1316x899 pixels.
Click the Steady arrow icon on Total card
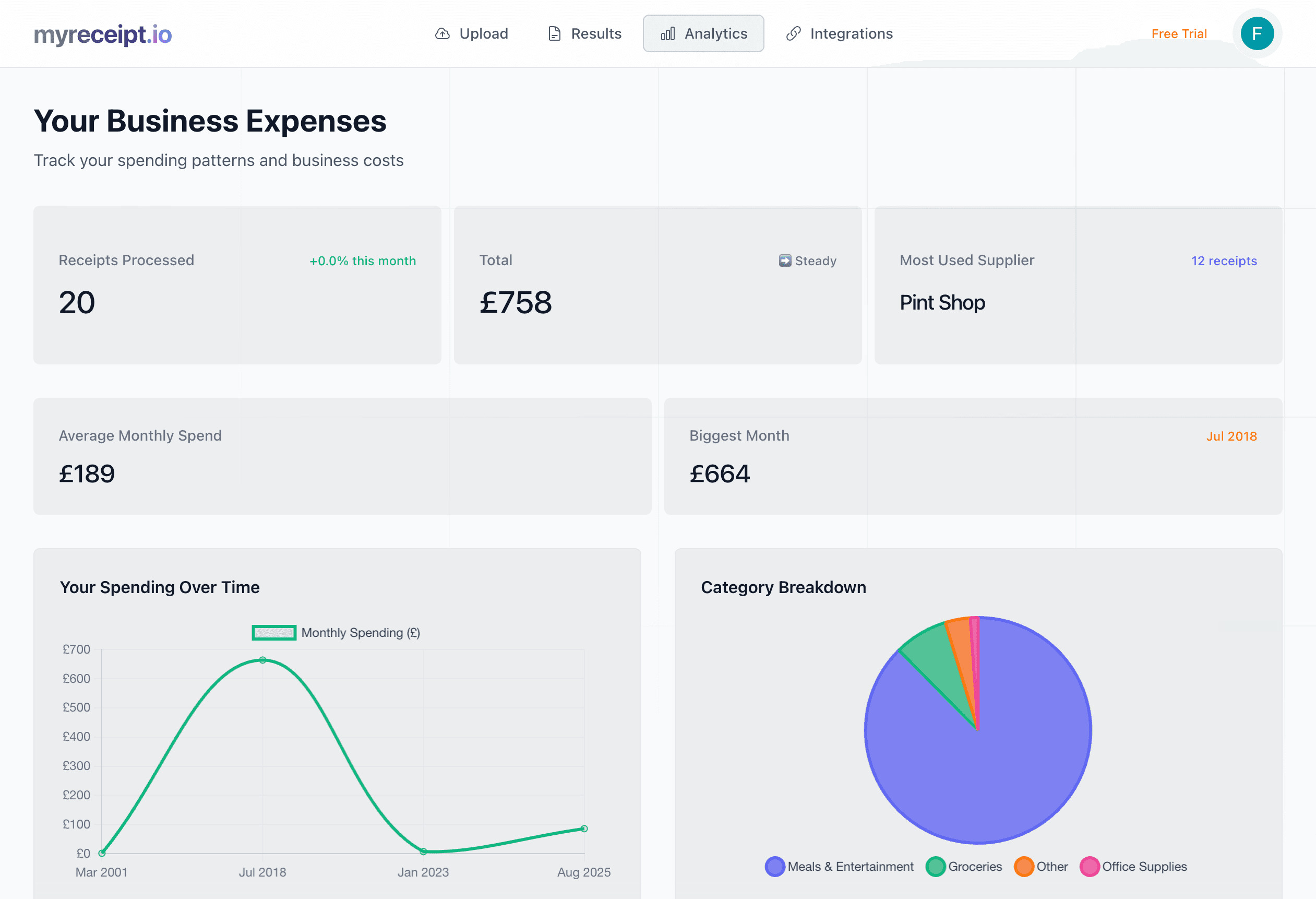[x=785, y=261]
